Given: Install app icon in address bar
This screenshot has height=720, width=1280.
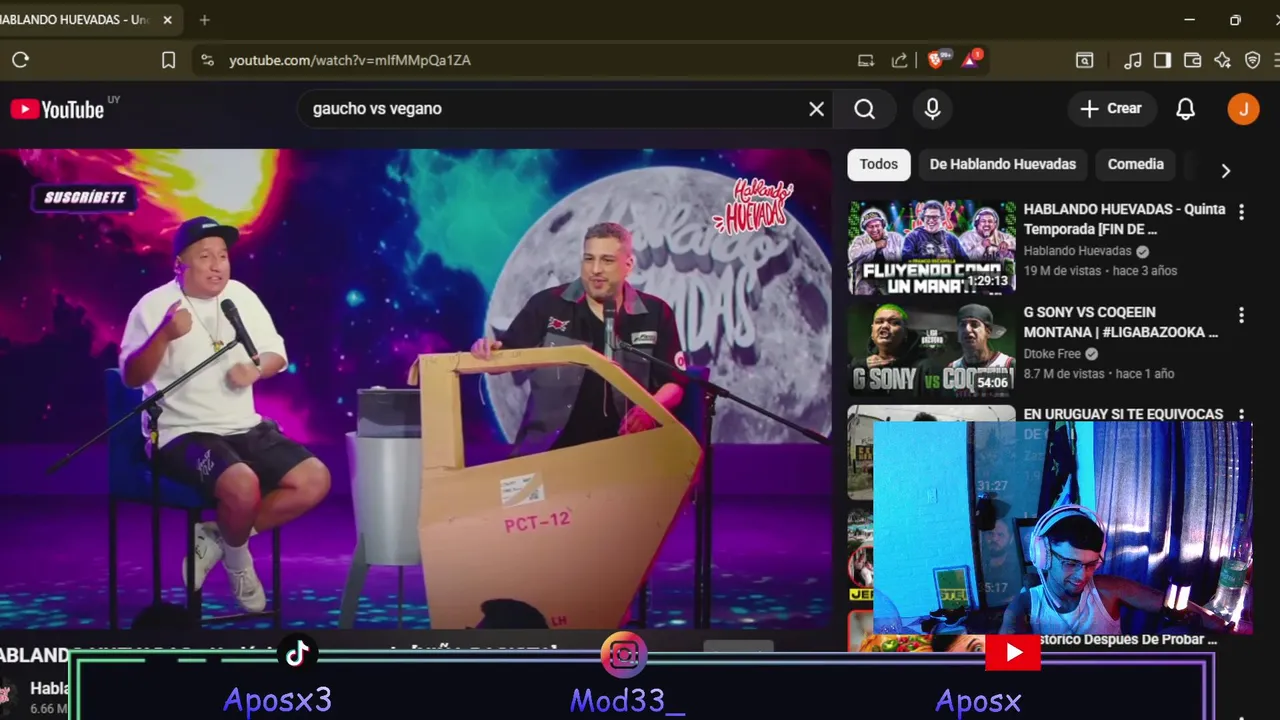Looking at the screenshot, I should [866, 60].
